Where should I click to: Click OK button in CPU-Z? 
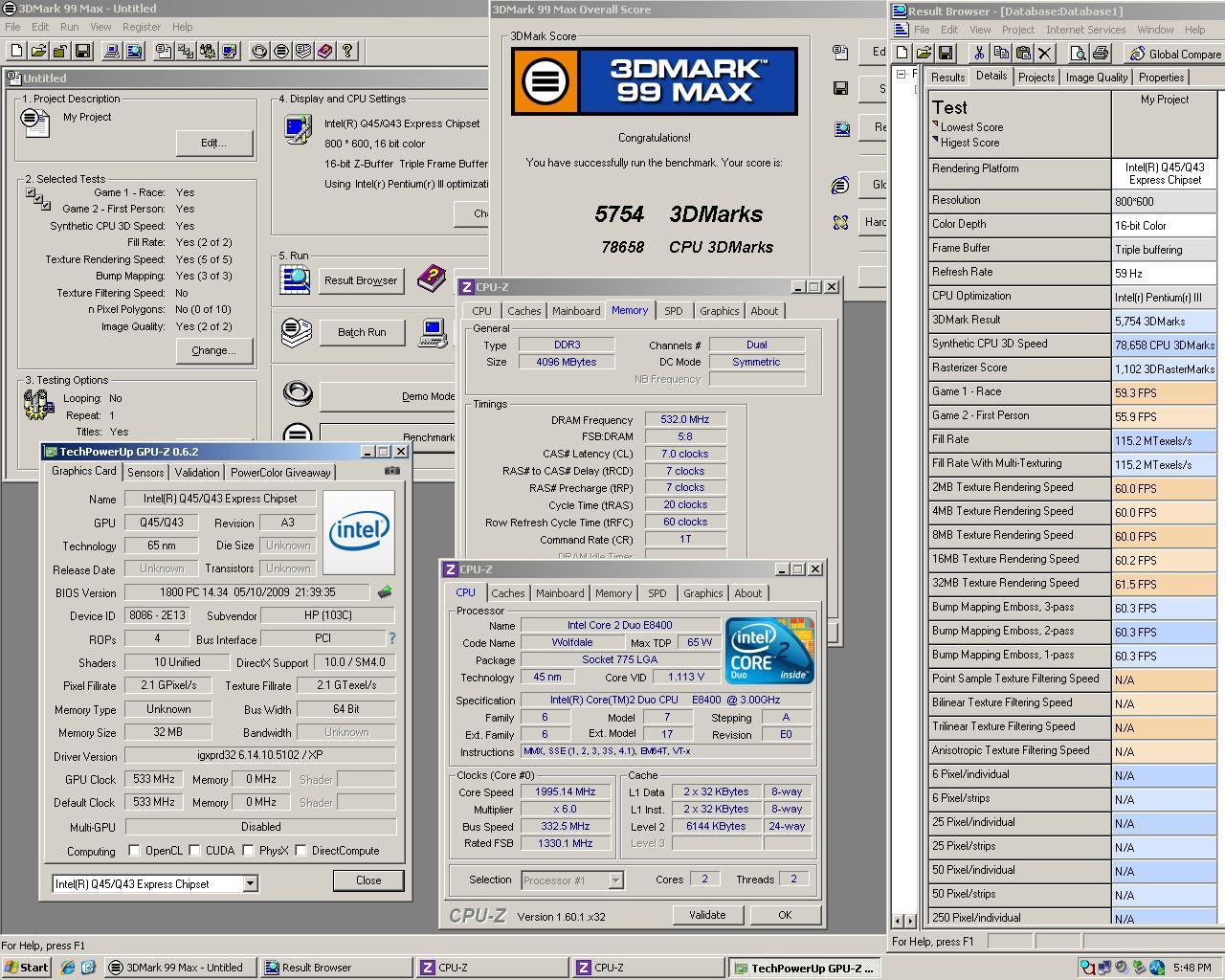(x=785, y=915)
